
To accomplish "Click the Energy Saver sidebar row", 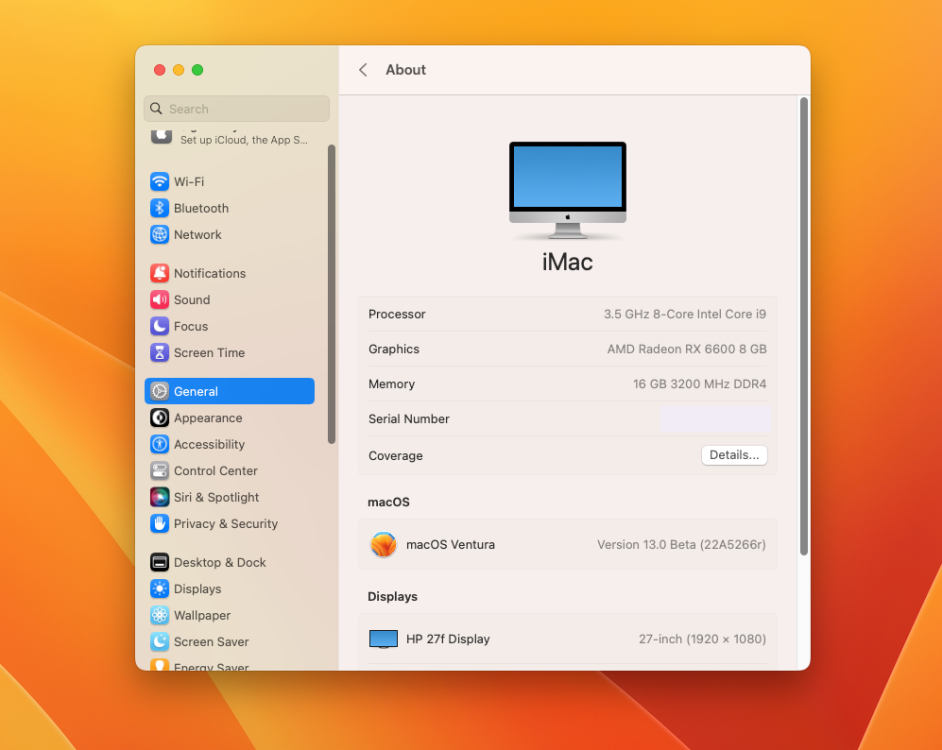I will 229,665.
